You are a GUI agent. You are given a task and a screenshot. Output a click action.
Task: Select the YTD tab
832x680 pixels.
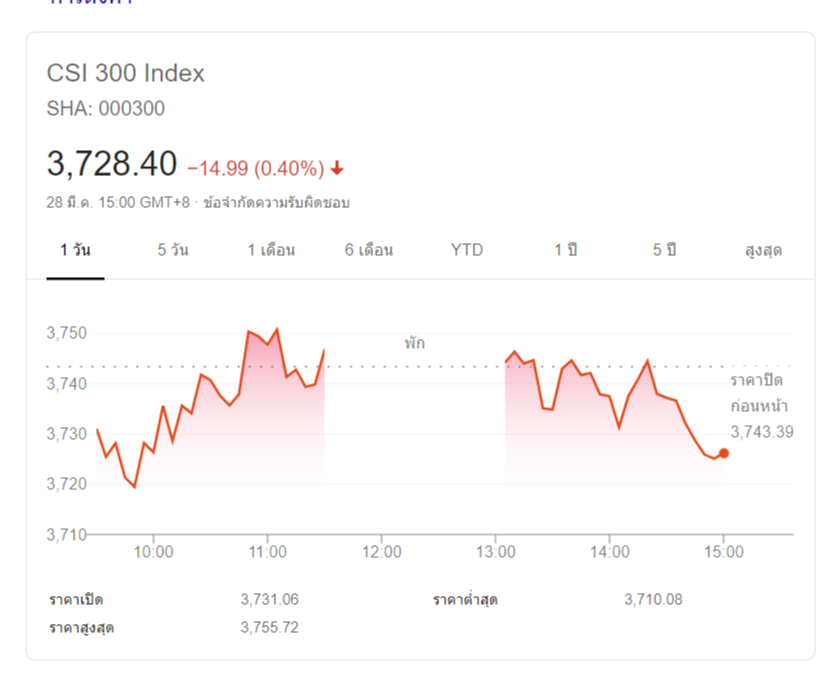coord(467,250)
